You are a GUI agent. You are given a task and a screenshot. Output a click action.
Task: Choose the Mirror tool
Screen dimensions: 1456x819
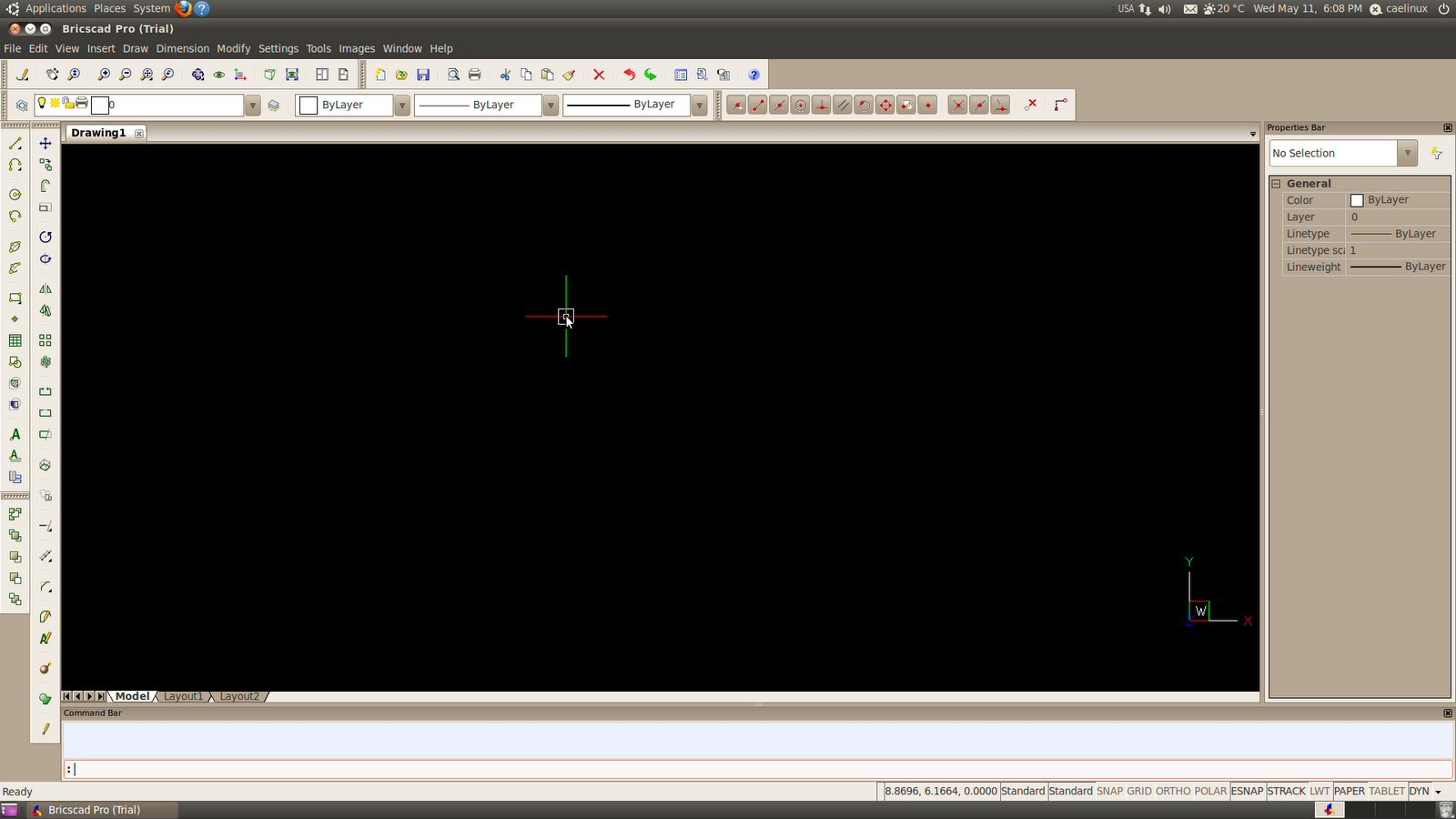coord(45,288)
